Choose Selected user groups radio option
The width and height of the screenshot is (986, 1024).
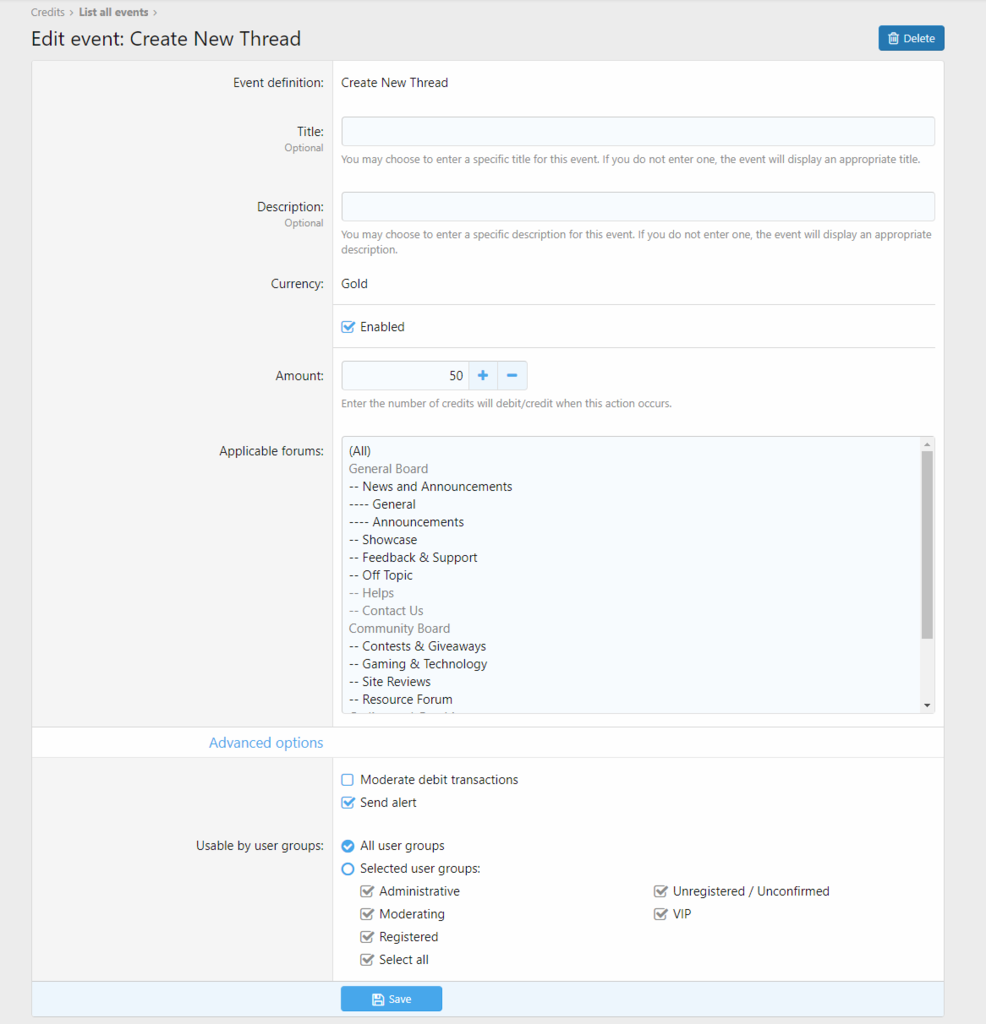click(348, 869)
